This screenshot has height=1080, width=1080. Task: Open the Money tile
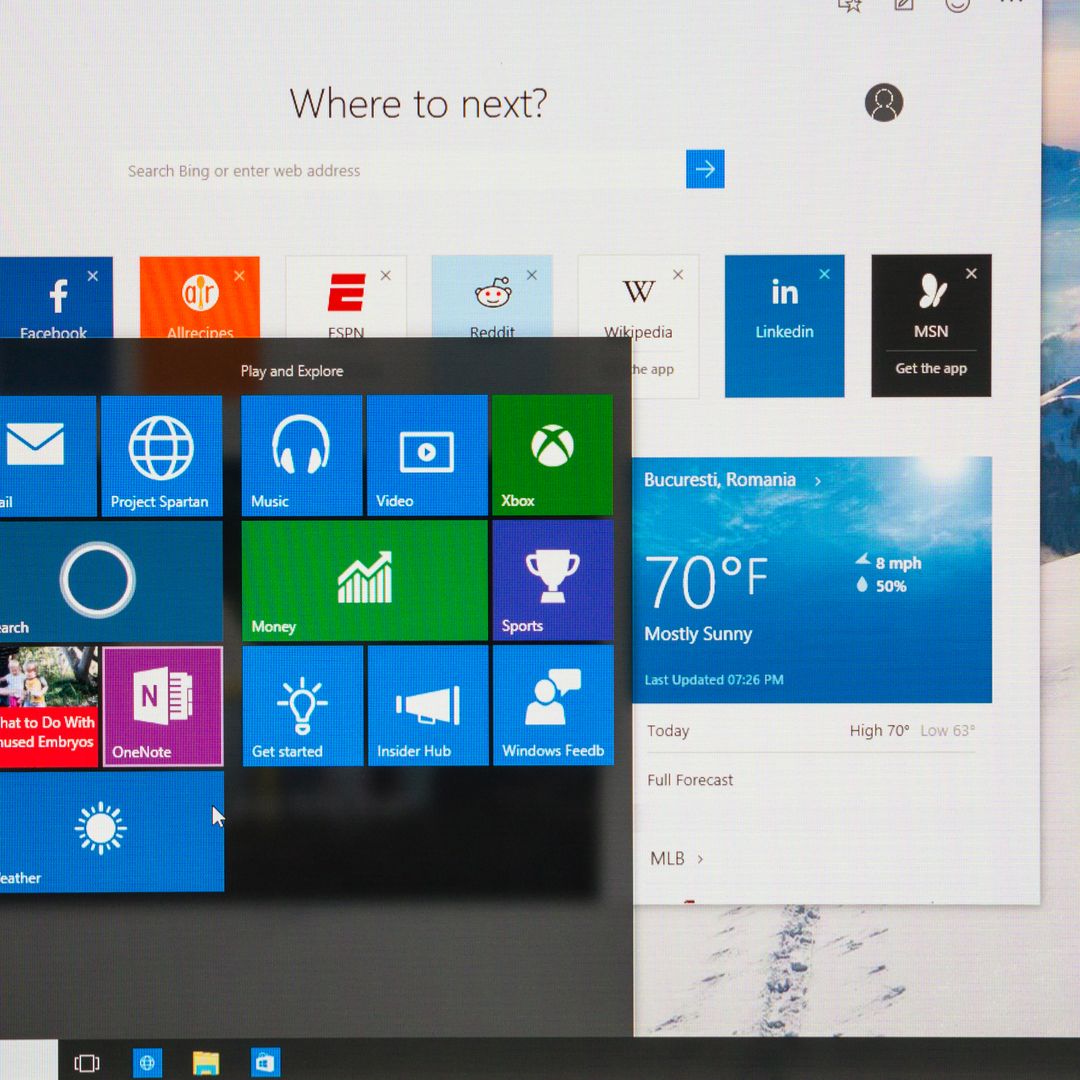coord(364,581)
